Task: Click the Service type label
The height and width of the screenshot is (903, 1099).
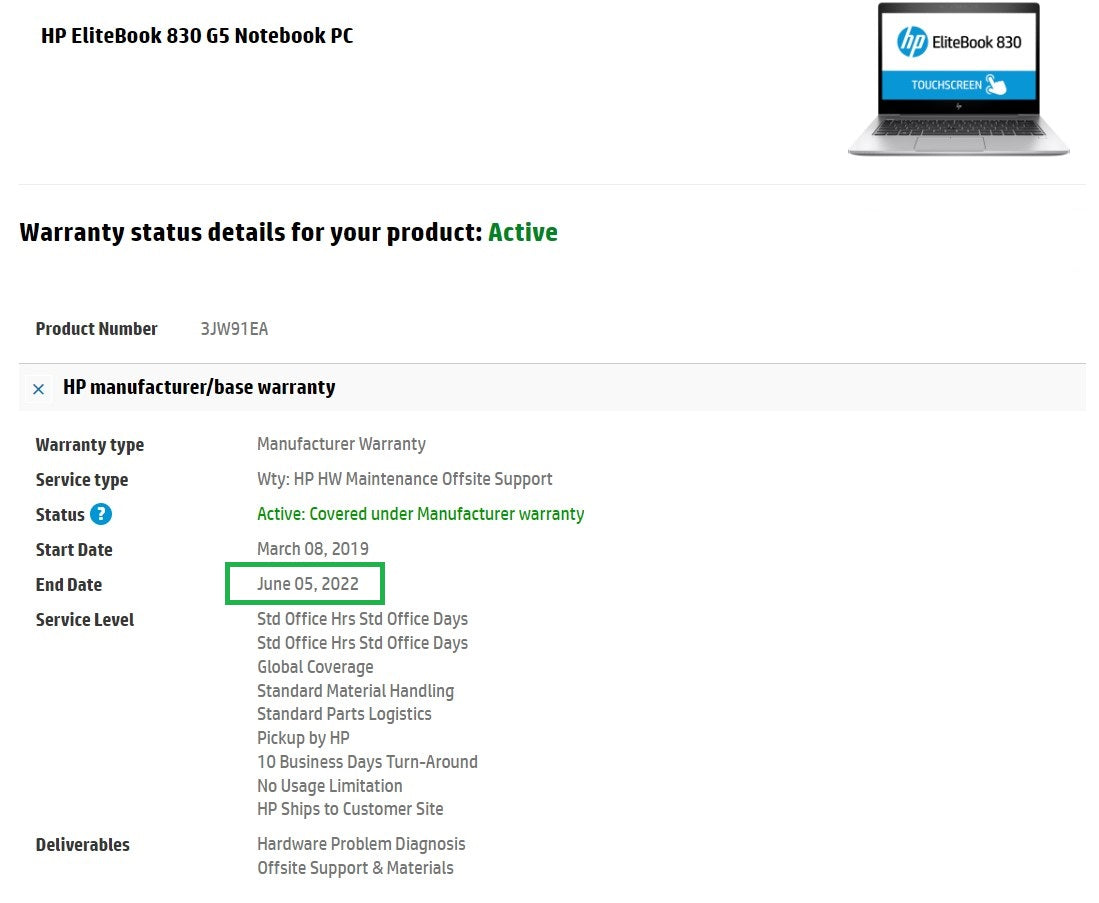Action: pos(82,480)
